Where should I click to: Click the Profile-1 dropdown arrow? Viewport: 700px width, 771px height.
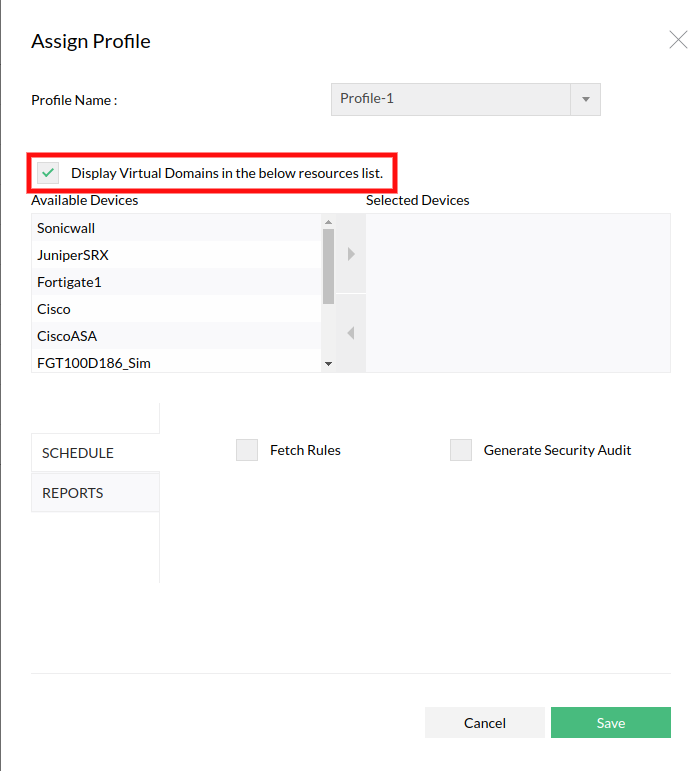(x=585, y=99)
